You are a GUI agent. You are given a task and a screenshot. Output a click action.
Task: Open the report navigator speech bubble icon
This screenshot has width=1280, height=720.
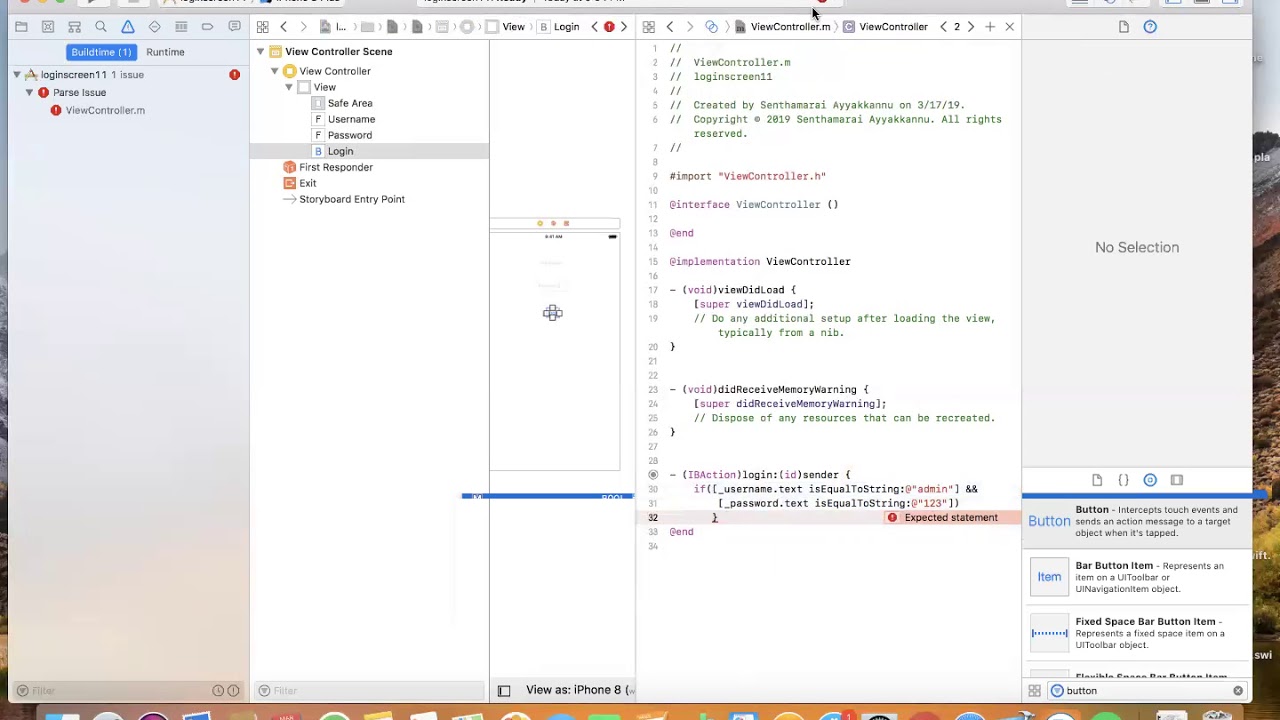(x=234, y=27)
